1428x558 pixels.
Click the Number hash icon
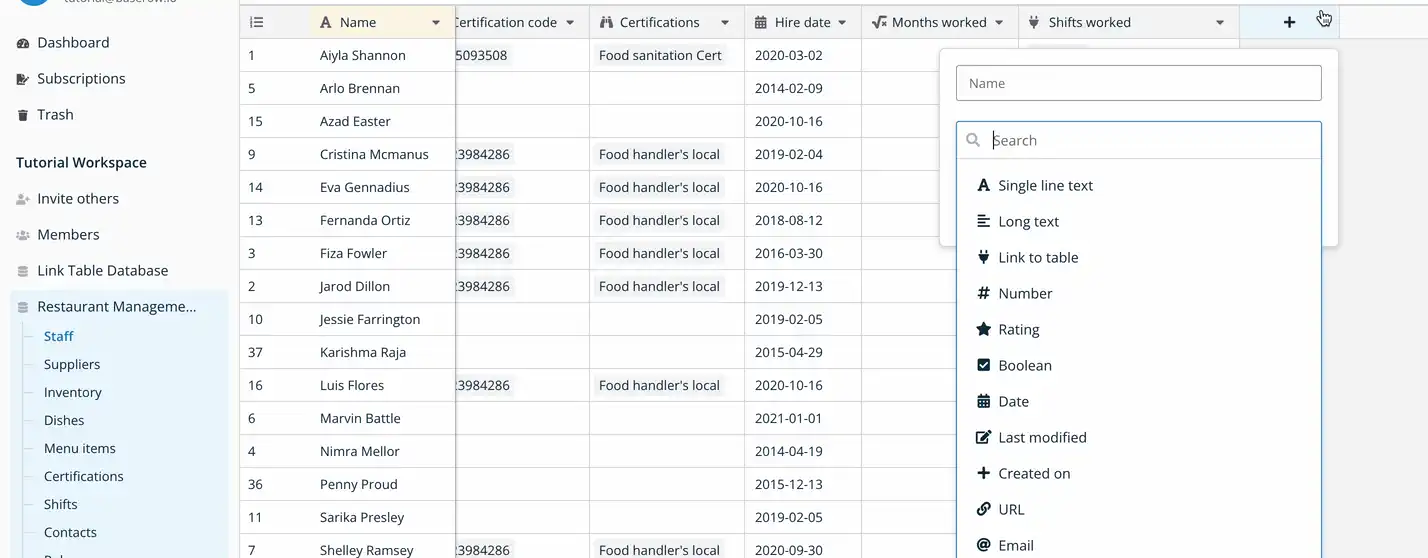coord(983,294)
